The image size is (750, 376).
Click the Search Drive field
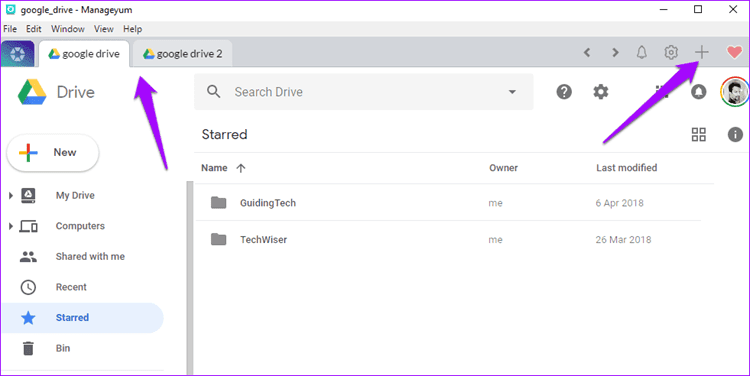[x=364, y=92]
